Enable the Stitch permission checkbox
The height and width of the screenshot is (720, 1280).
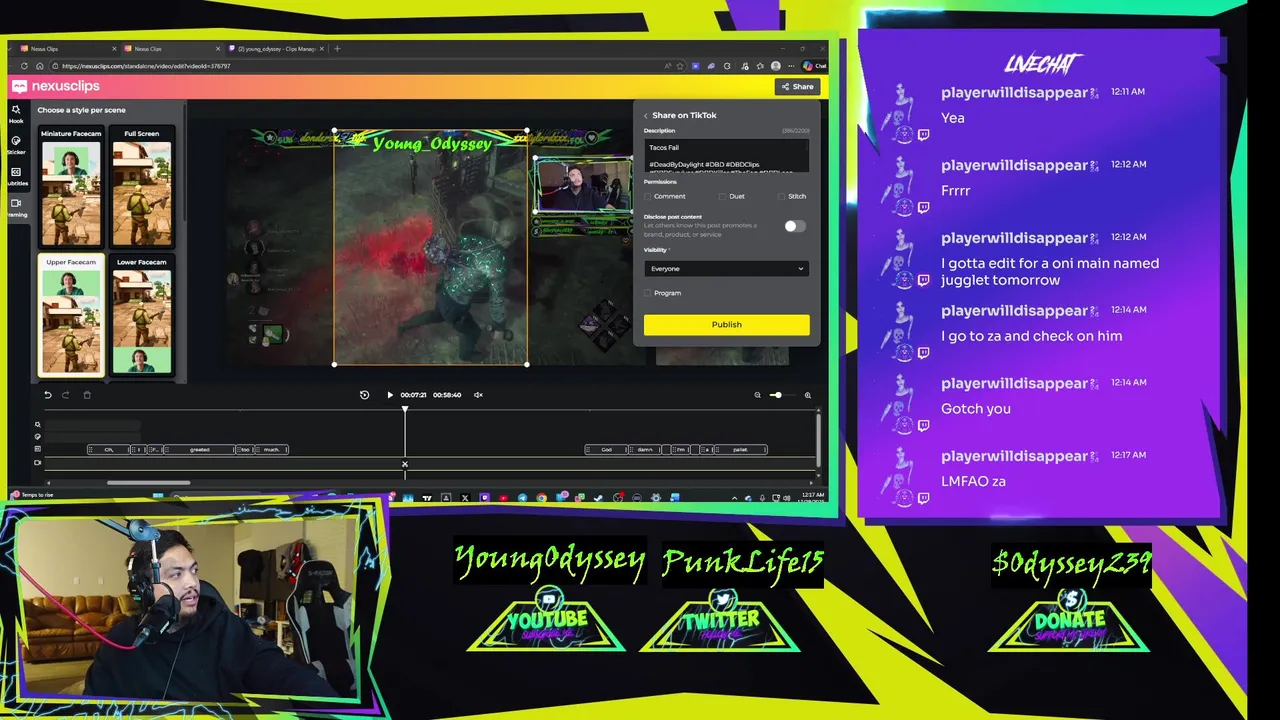click(x=782, y=196)
